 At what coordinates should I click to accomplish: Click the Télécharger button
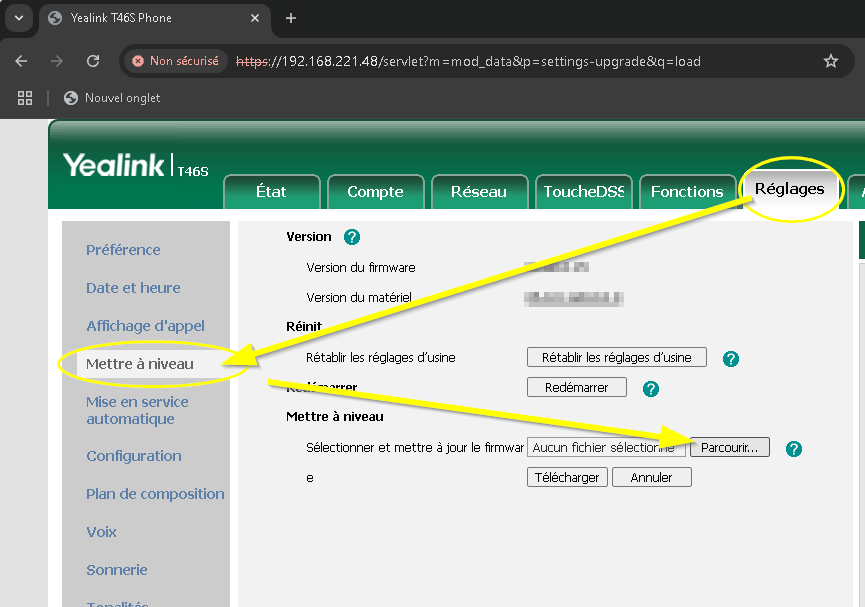(567, 477)
